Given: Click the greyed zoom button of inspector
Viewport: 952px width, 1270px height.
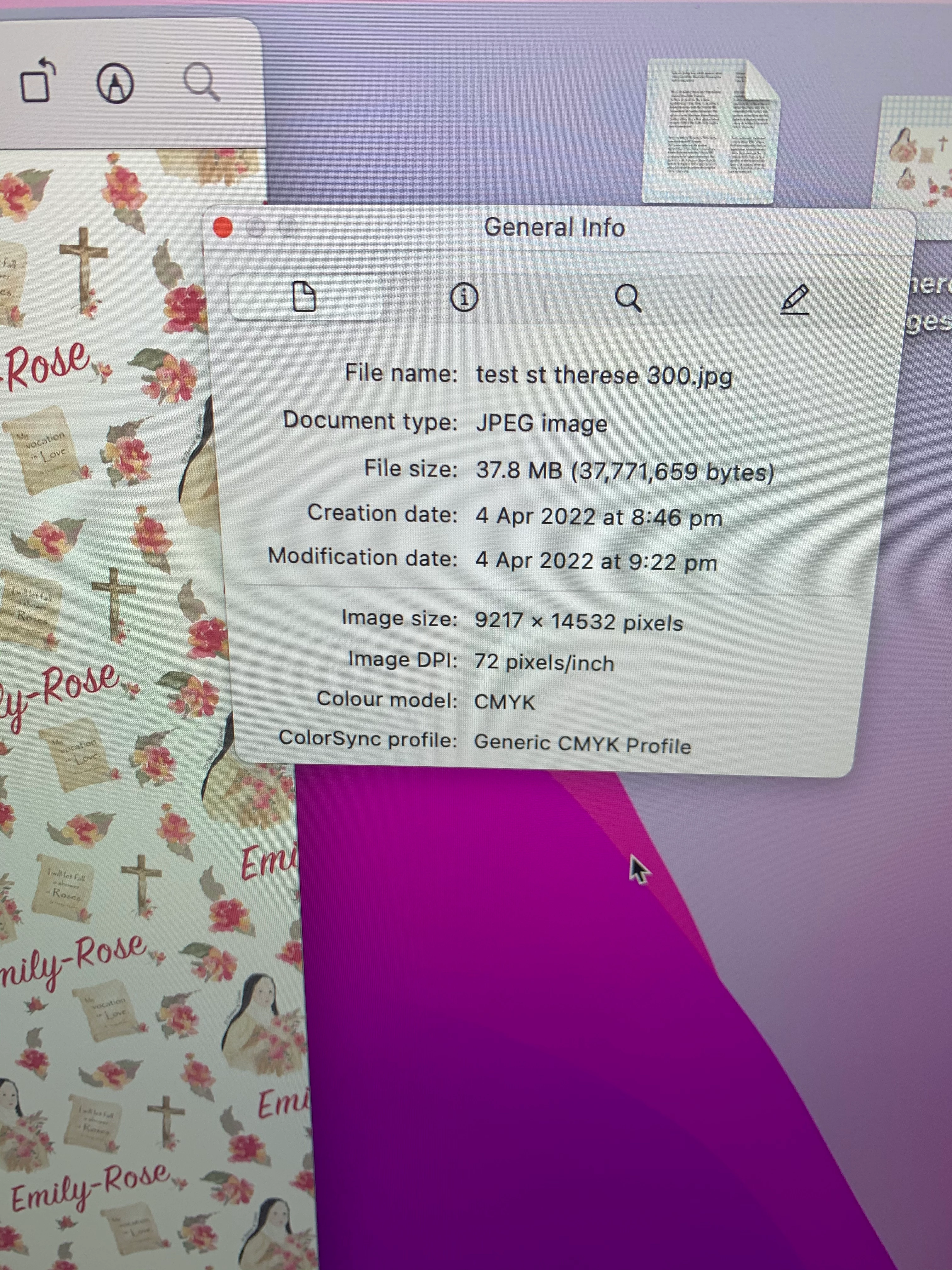Looking at the screenshot, I should [x=288, y=227].
